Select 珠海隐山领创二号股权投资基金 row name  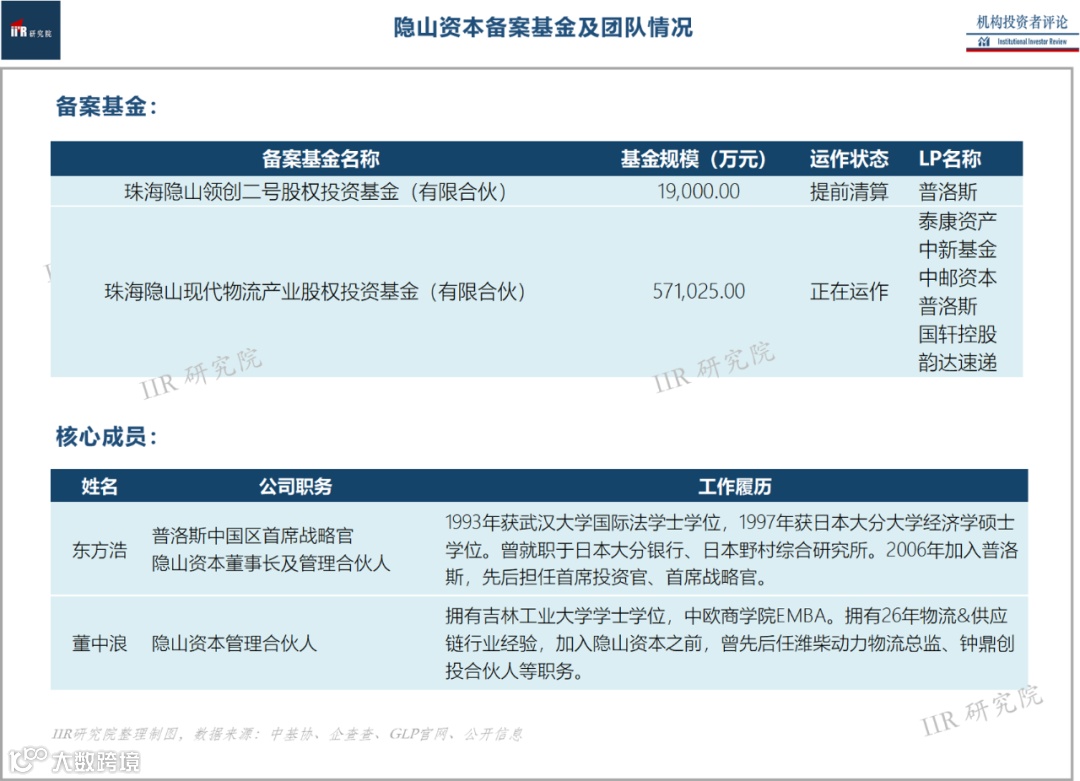[x=315, y=191]
